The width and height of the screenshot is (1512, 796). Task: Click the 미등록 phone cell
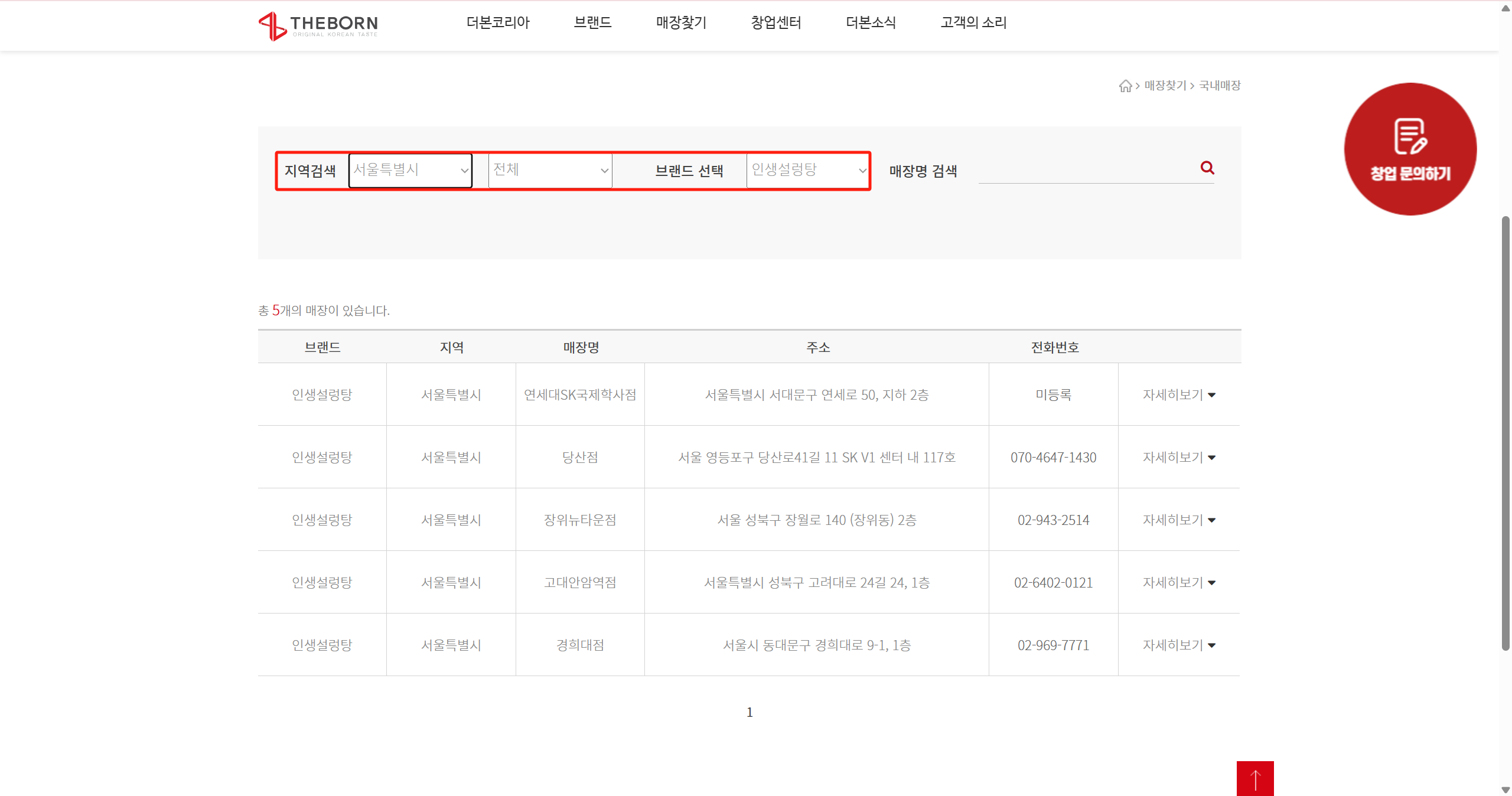[1053, 394]
